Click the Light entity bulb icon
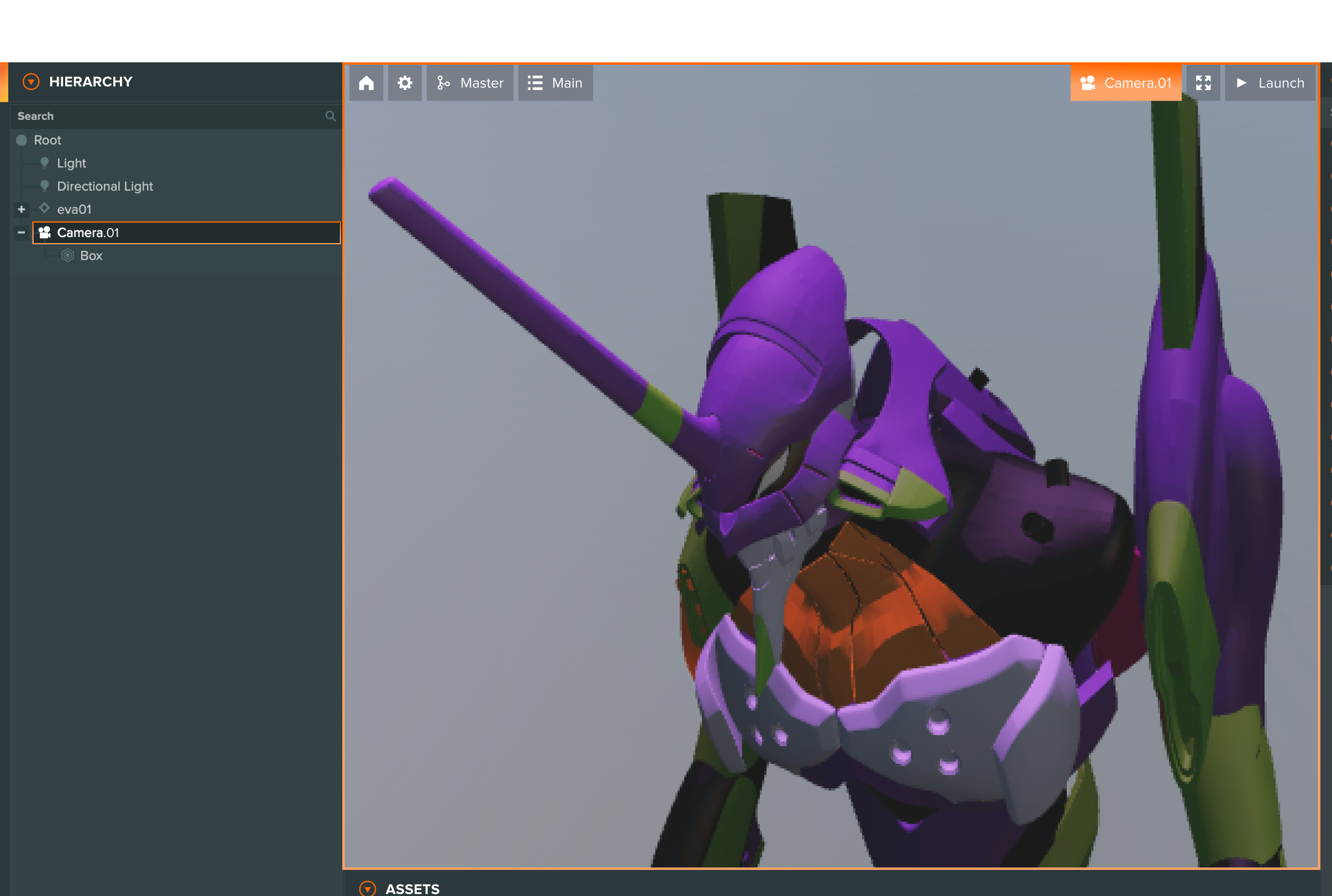Image resolution: width=1332 pixels, height=896 pixels. (45, 163)
